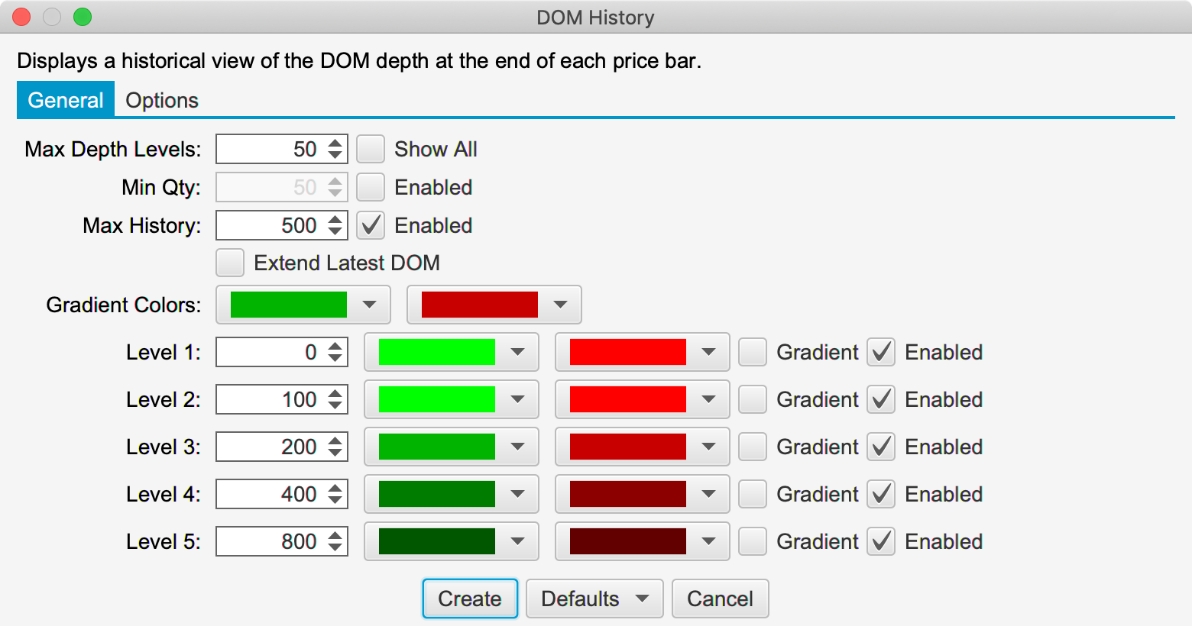Open the Defaults dropdown button
The image size is (1192, 626).
pyautogui.click(x=594, y=599)
